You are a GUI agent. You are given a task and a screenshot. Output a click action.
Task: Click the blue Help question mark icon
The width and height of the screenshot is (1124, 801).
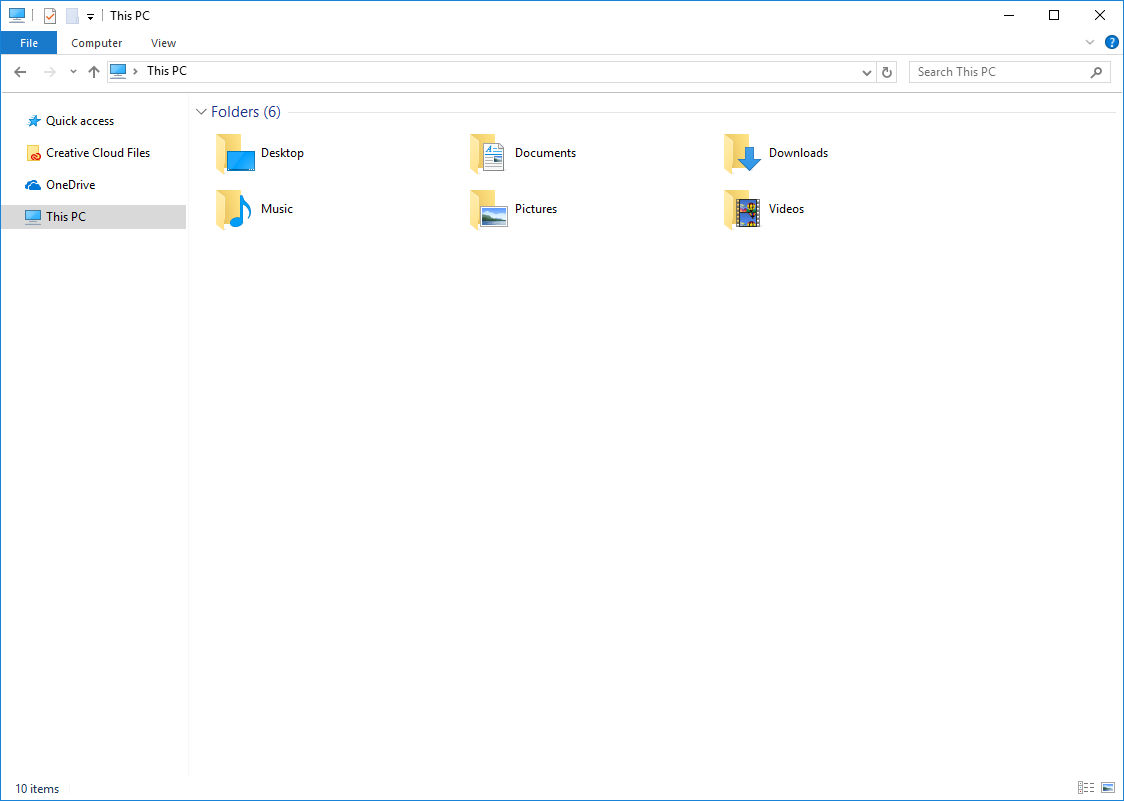tap(1111, 42)
